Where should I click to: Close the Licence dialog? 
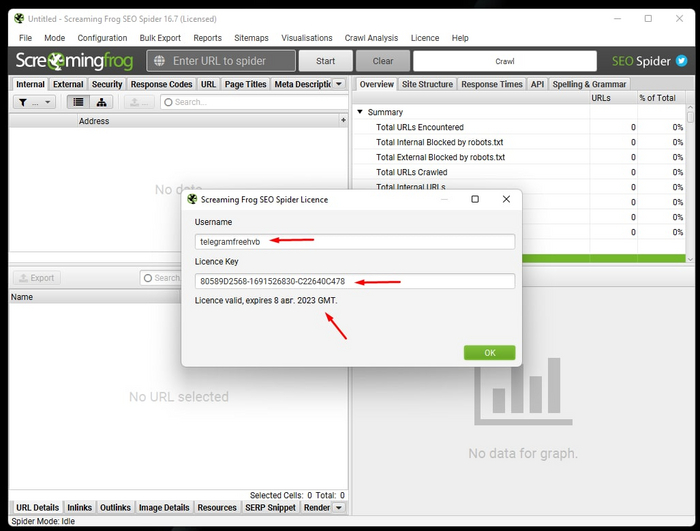pyautogui.click(x=506, y=199)
